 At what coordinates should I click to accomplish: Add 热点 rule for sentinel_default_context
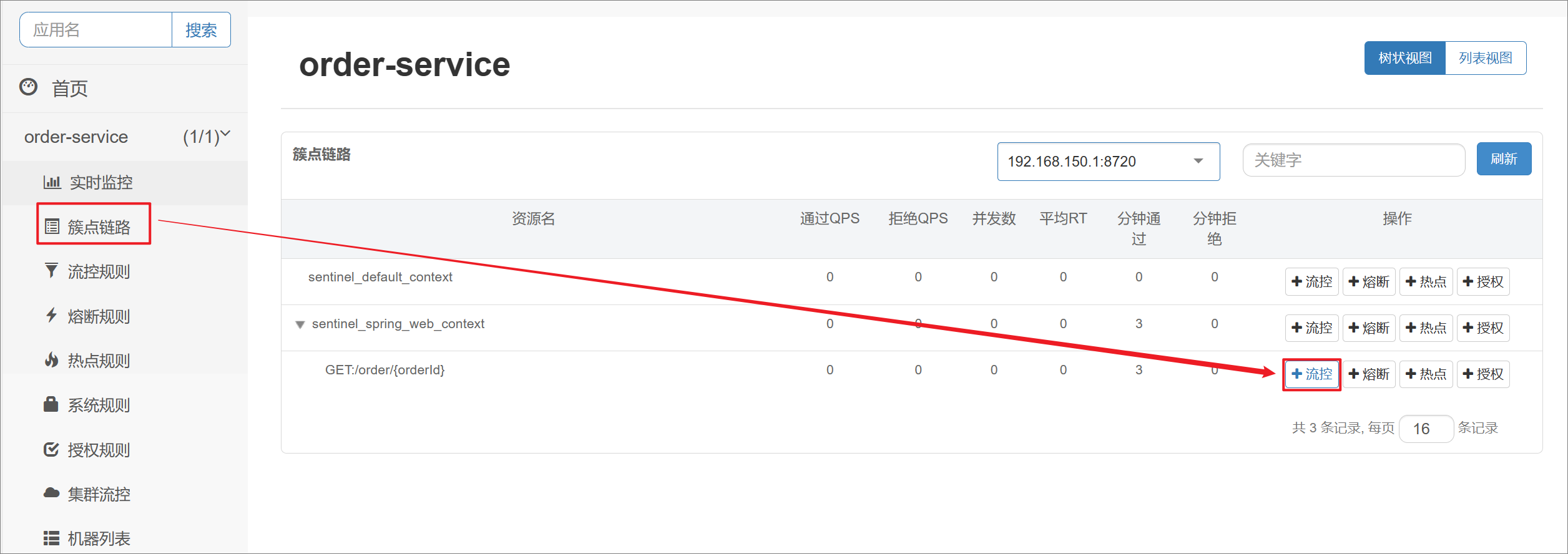tap(1426, 281)
